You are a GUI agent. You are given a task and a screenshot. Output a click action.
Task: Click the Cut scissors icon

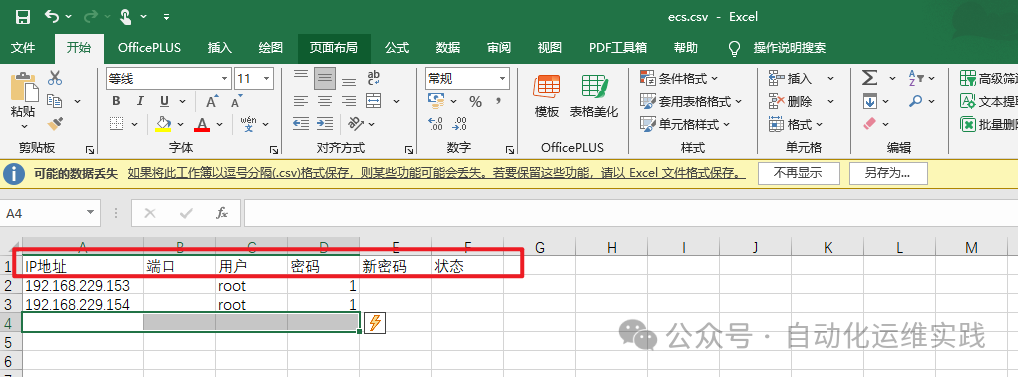pos(55,78)
